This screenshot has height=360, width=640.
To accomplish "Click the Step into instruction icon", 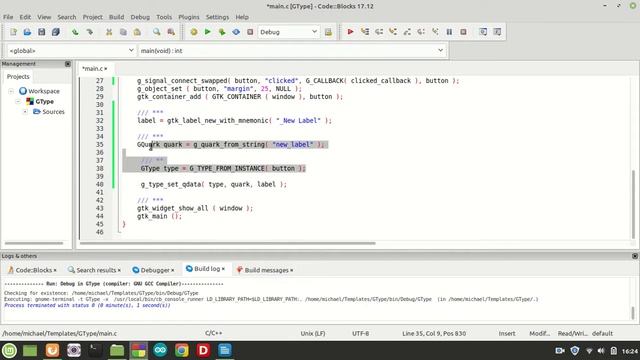I will coord(435,32).
